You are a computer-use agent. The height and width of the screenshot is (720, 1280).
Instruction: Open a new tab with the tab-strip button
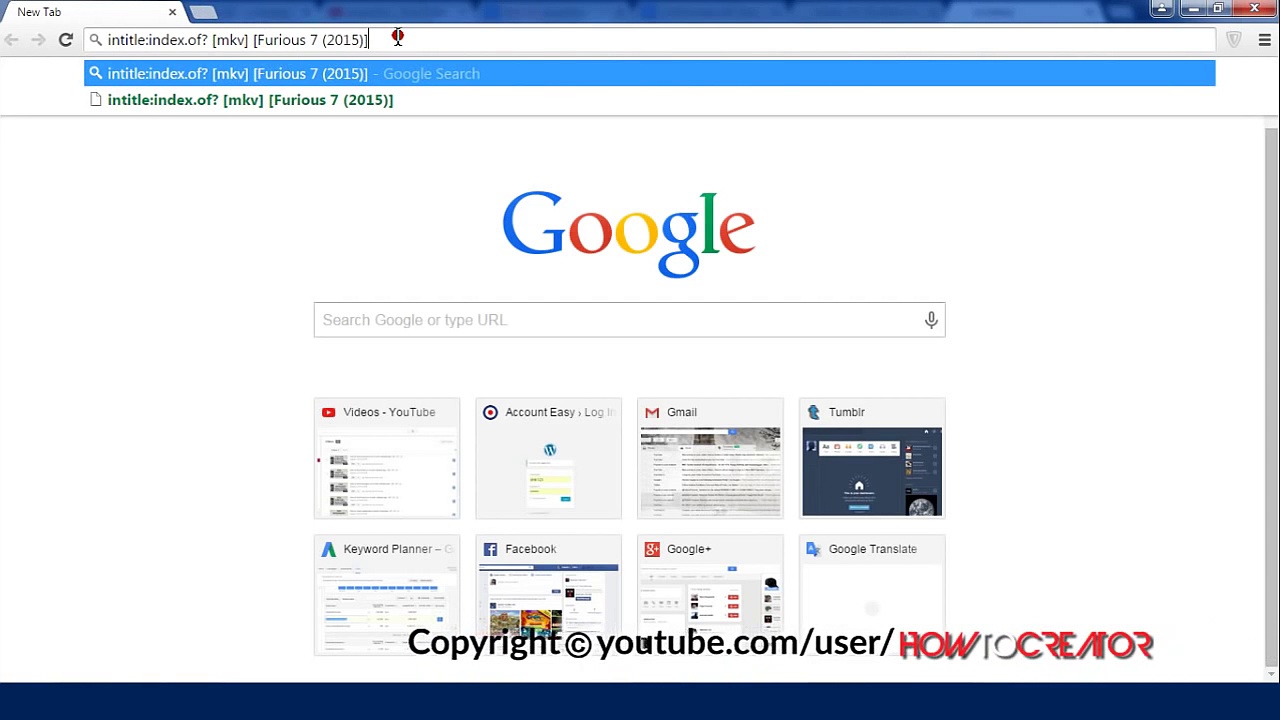[x=203, y=12]
